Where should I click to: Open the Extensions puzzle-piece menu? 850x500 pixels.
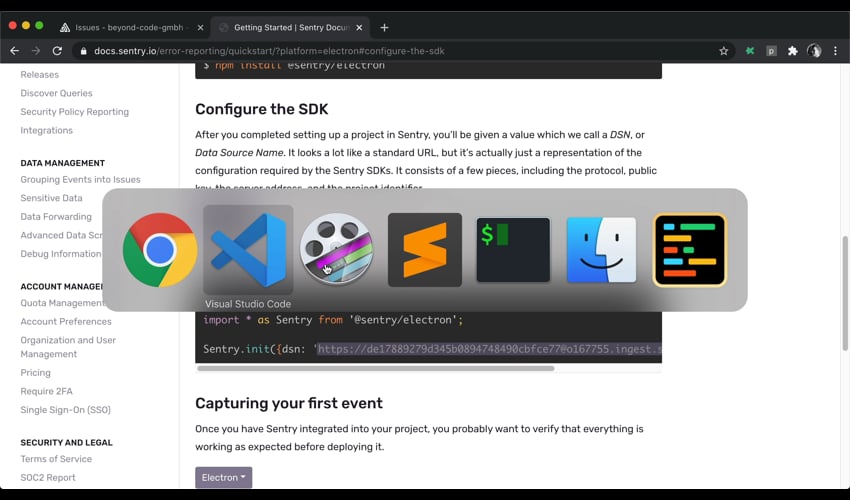click(793, 51)
